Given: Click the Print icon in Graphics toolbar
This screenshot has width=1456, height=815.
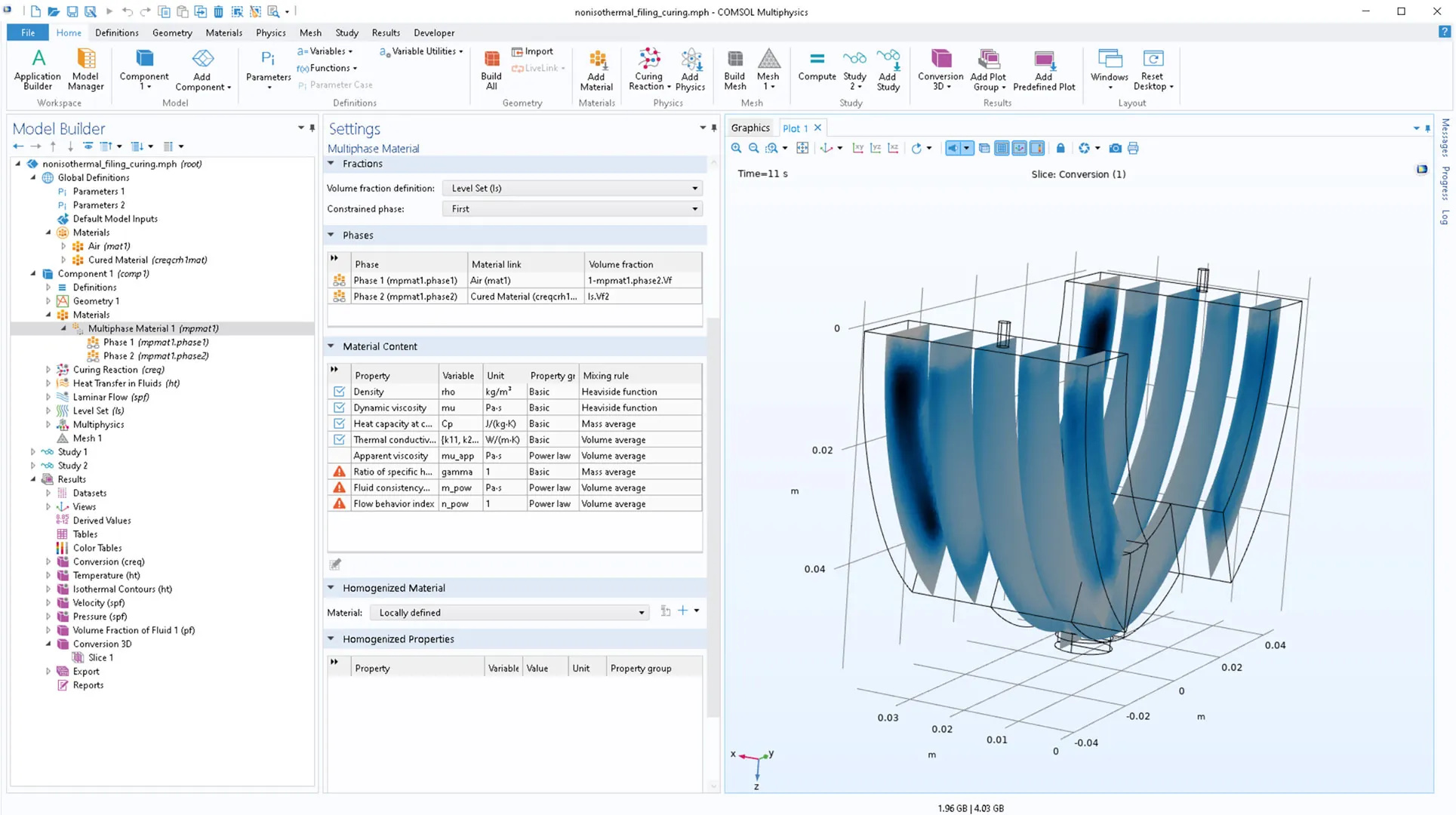Looking at the screenshot, I should tap(1133, 148).
